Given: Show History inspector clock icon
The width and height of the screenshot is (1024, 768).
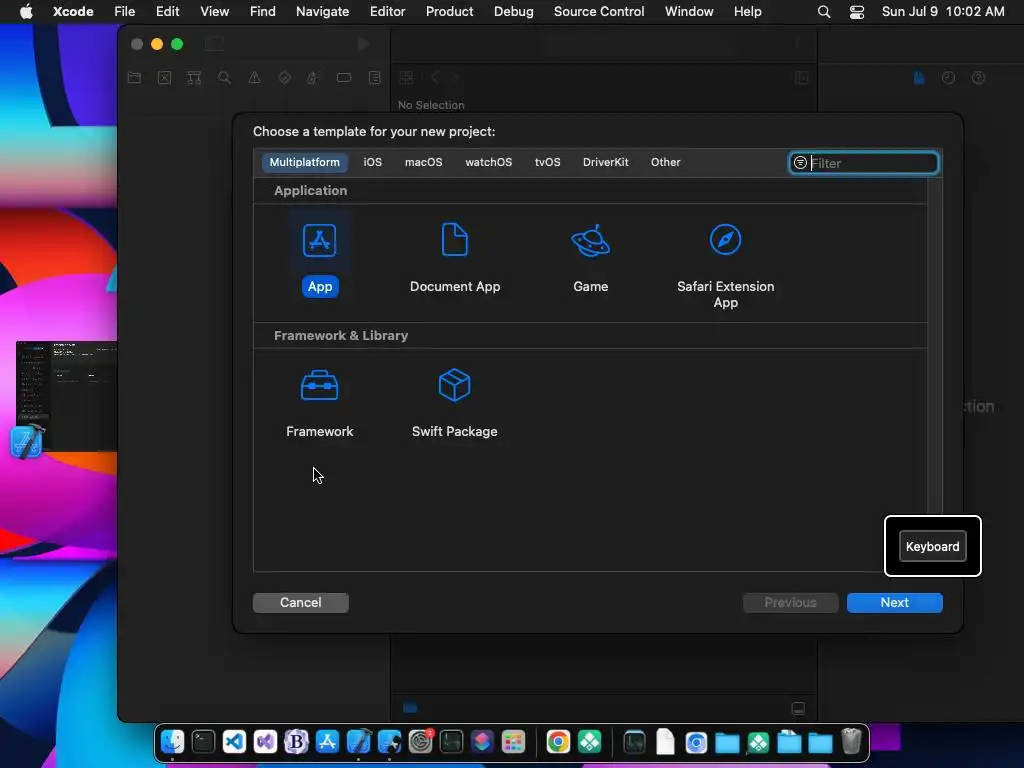Looking at the screenshot, I should coord(948,78).
